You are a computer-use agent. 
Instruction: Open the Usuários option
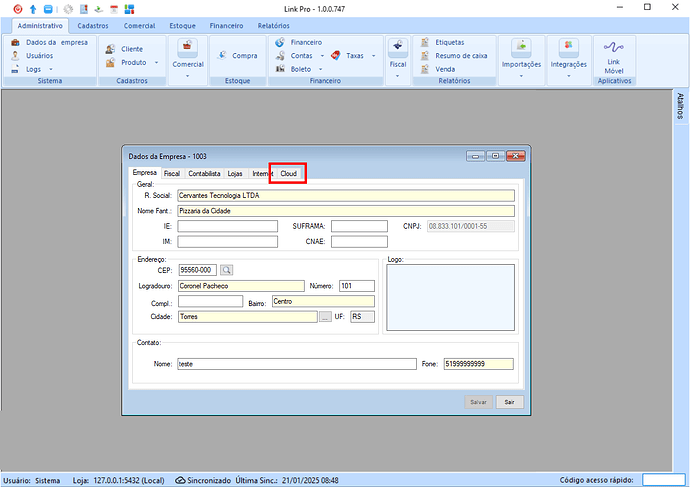[40, 56]
